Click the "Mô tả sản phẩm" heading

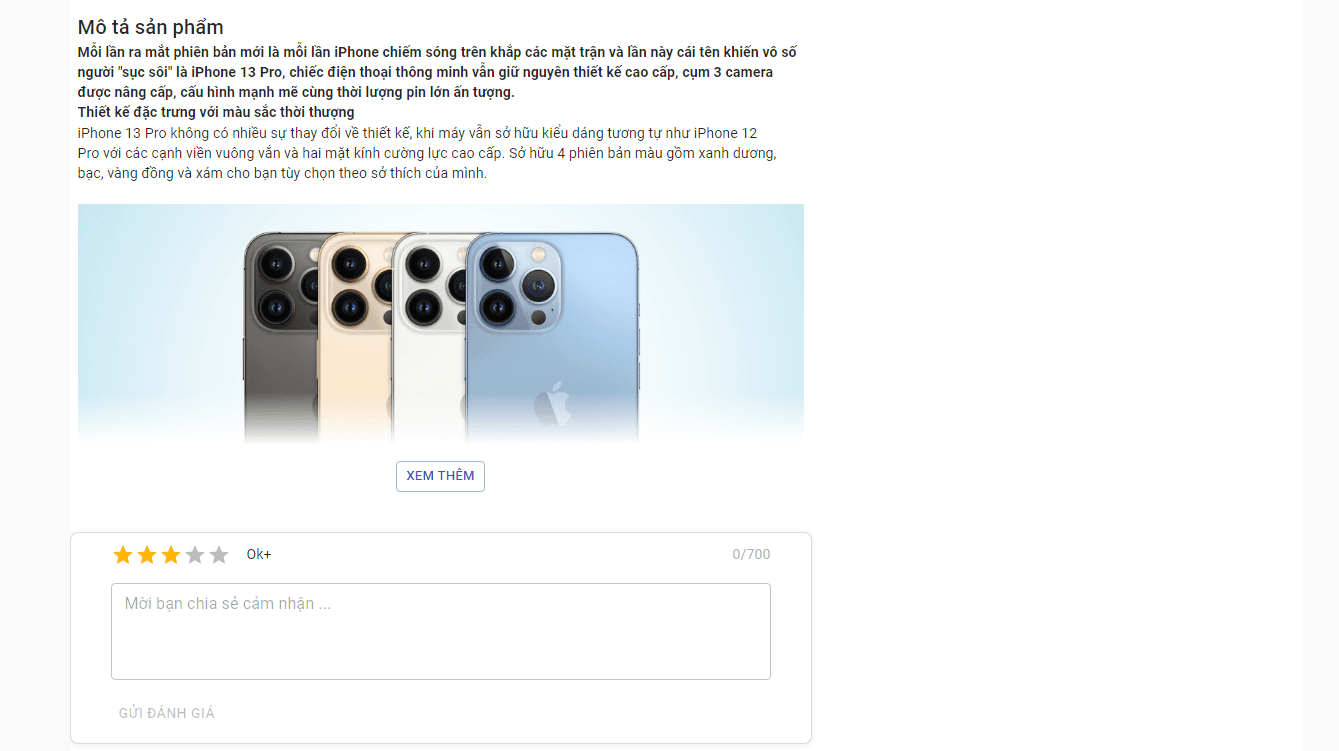point(151,27)
